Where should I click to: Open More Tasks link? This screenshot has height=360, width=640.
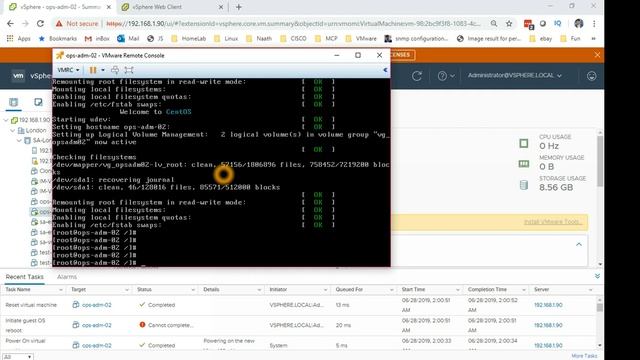tap(584, 356)
